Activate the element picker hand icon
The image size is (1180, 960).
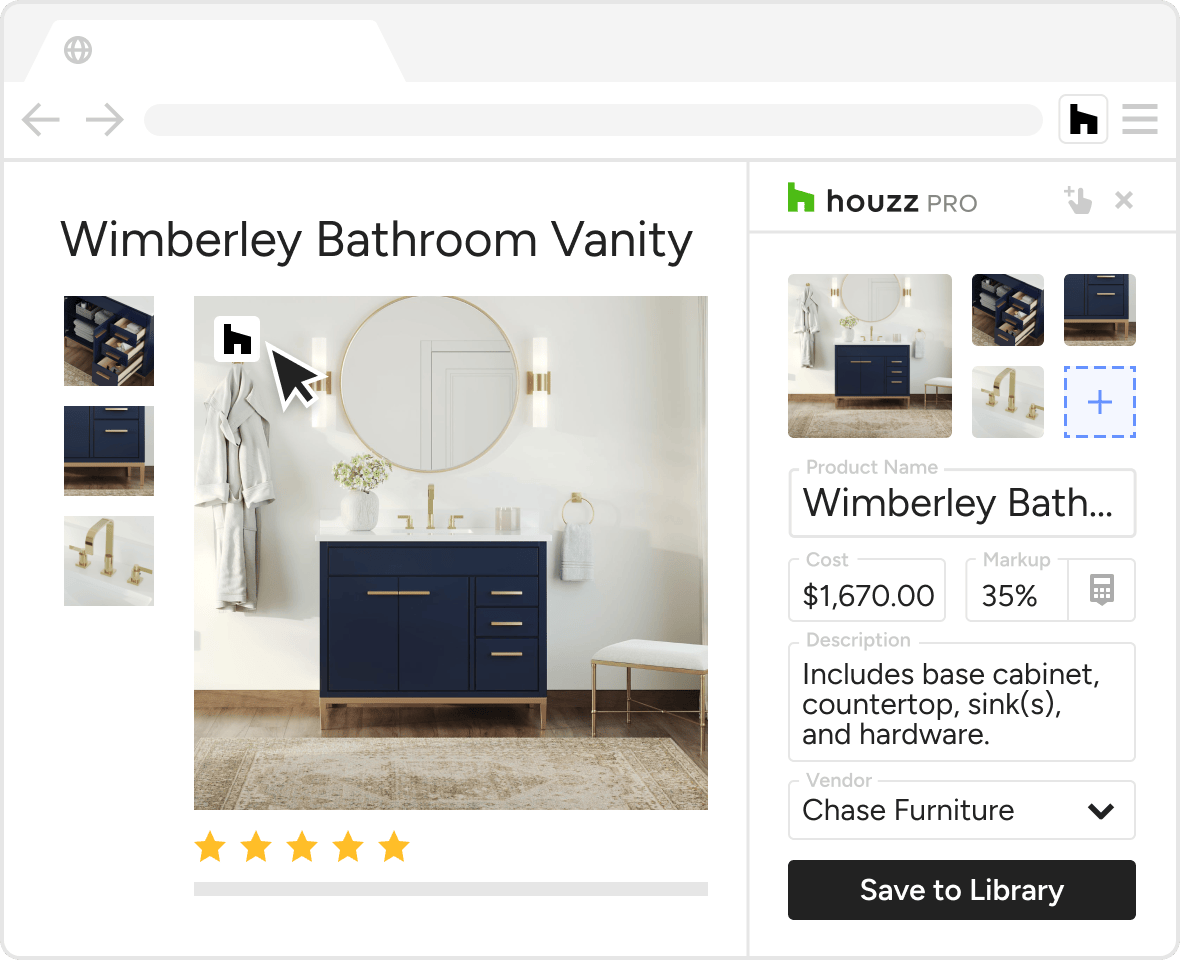pos(1078,200)
